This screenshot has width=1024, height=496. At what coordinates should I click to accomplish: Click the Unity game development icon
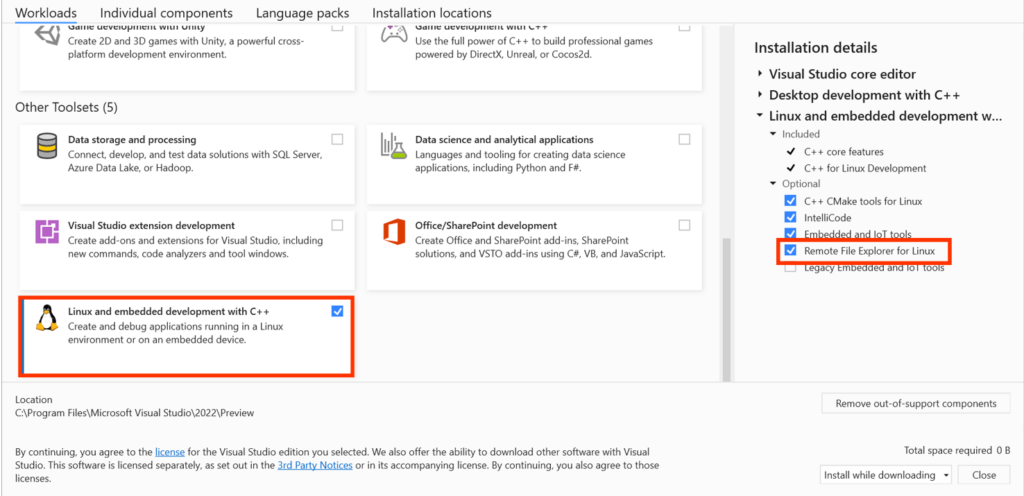point(47,36)
